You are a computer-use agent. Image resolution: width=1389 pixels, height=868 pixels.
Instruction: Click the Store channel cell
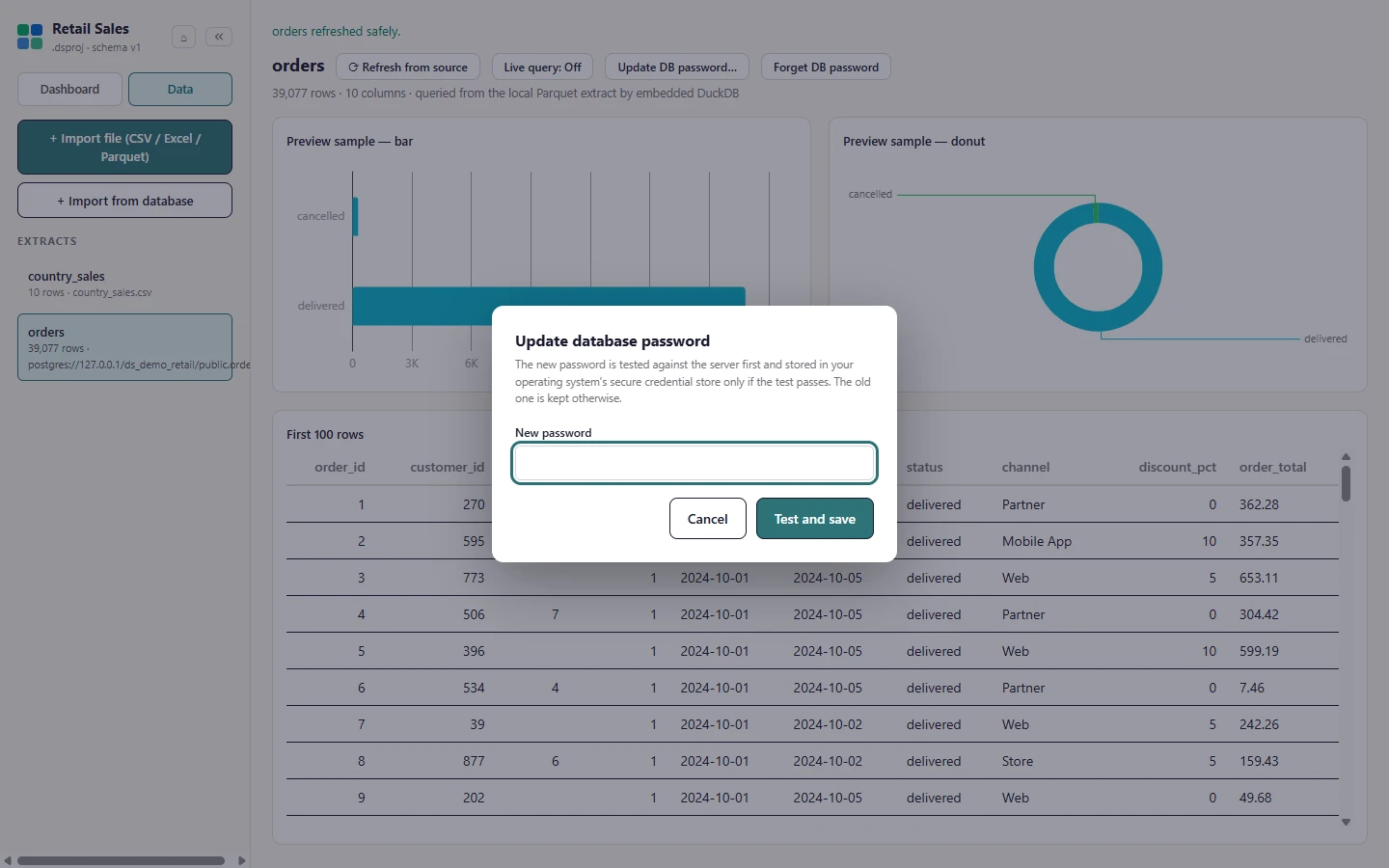click(1018, 761)
